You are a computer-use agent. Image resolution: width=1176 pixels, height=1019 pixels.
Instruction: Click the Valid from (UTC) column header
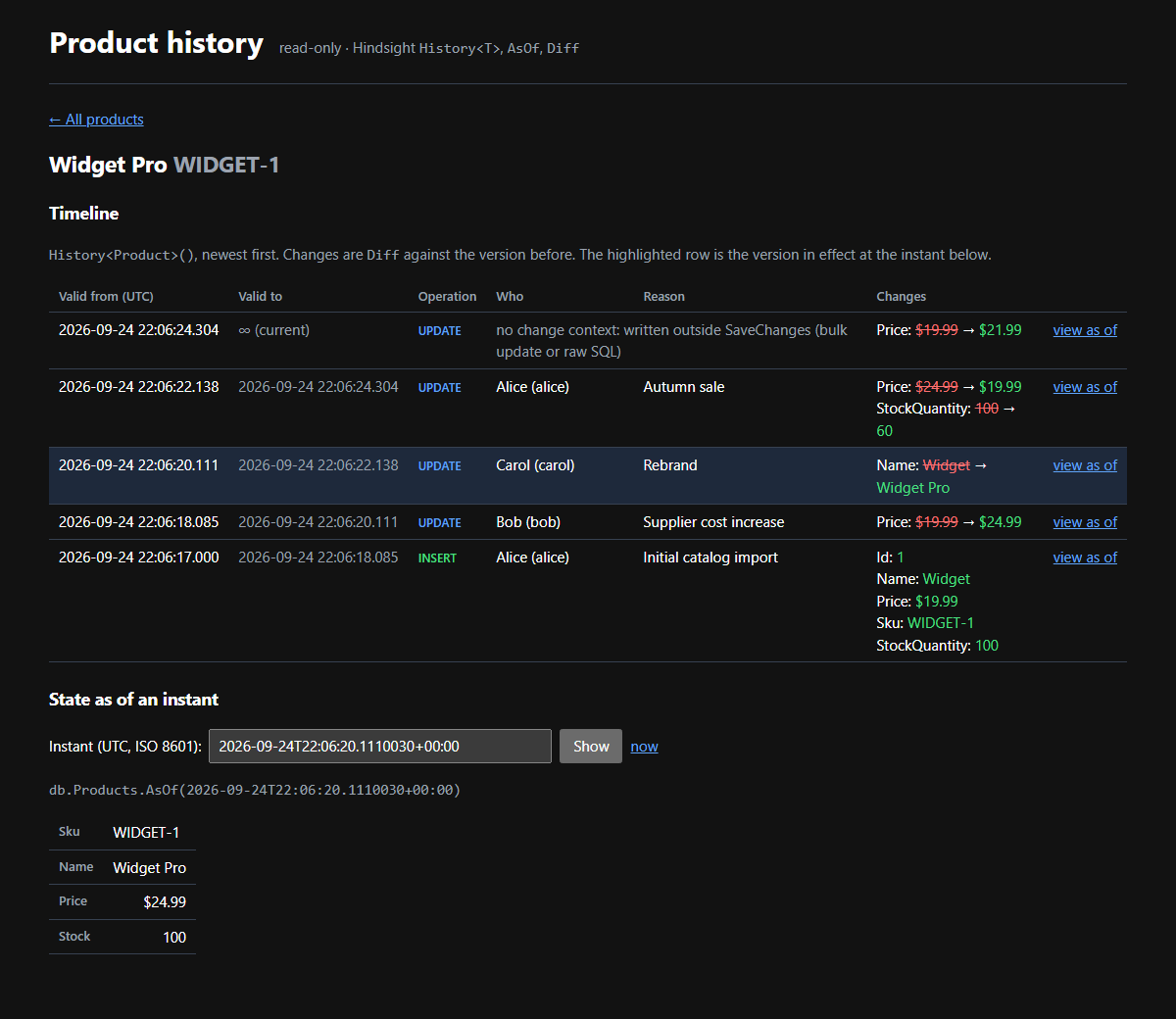click(106, 297)
